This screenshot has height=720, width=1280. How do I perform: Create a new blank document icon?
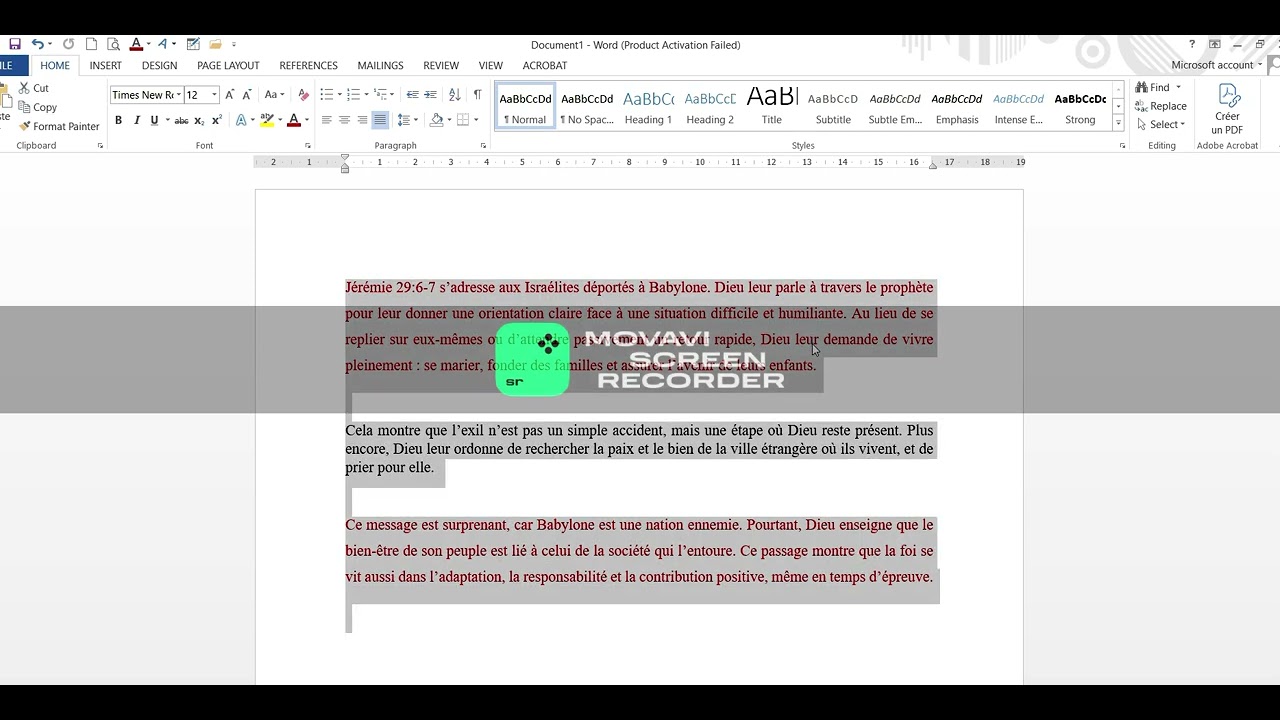tap(91, 44)
